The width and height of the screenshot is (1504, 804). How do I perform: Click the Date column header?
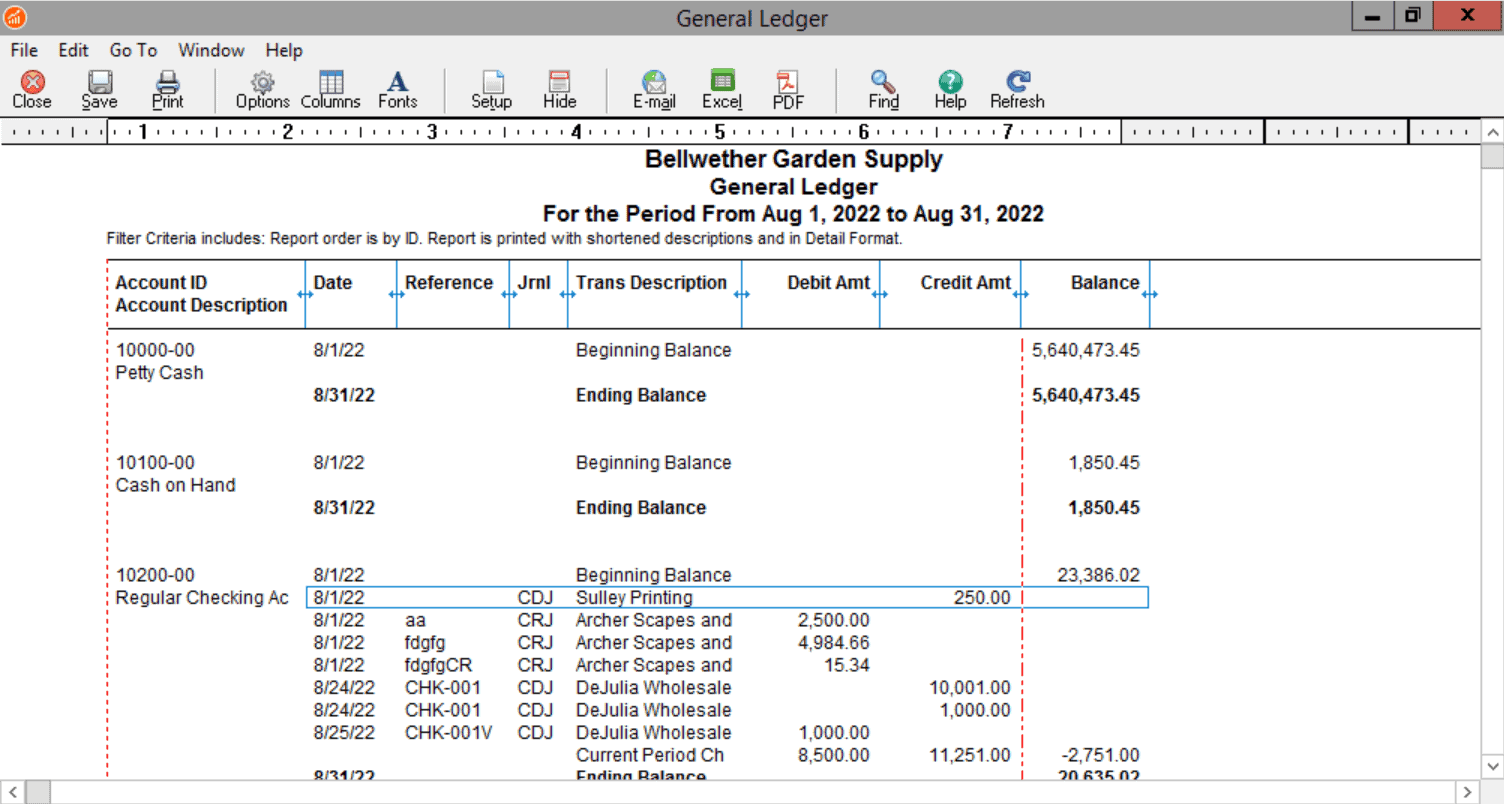click(333, 283)
